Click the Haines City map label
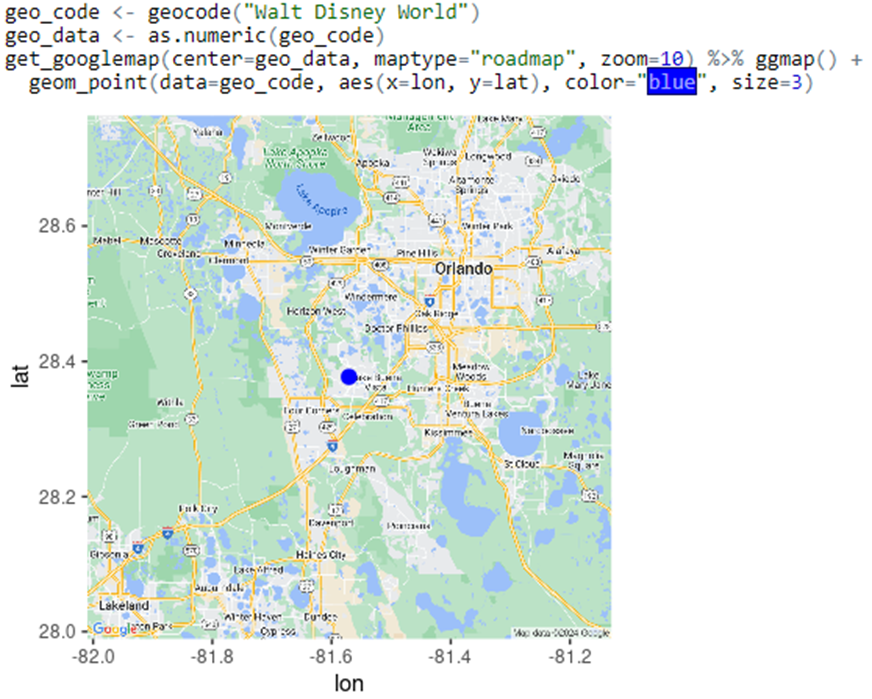This screenshot has width=872, height=699. pos(320,554)
